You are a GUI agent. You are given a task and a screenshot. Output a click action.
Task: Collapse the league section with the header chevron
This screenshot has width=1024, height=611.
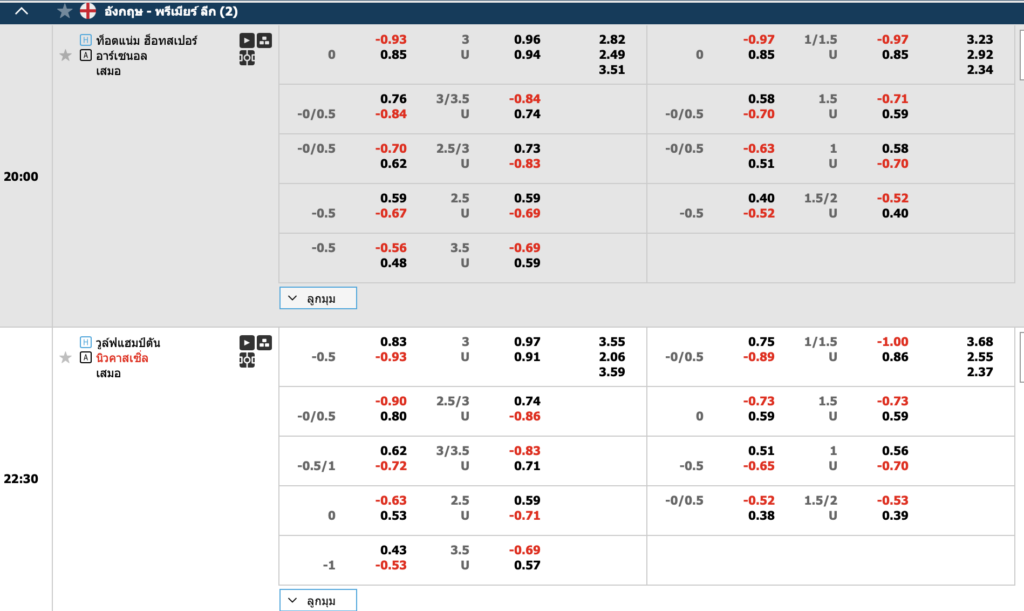22,11
